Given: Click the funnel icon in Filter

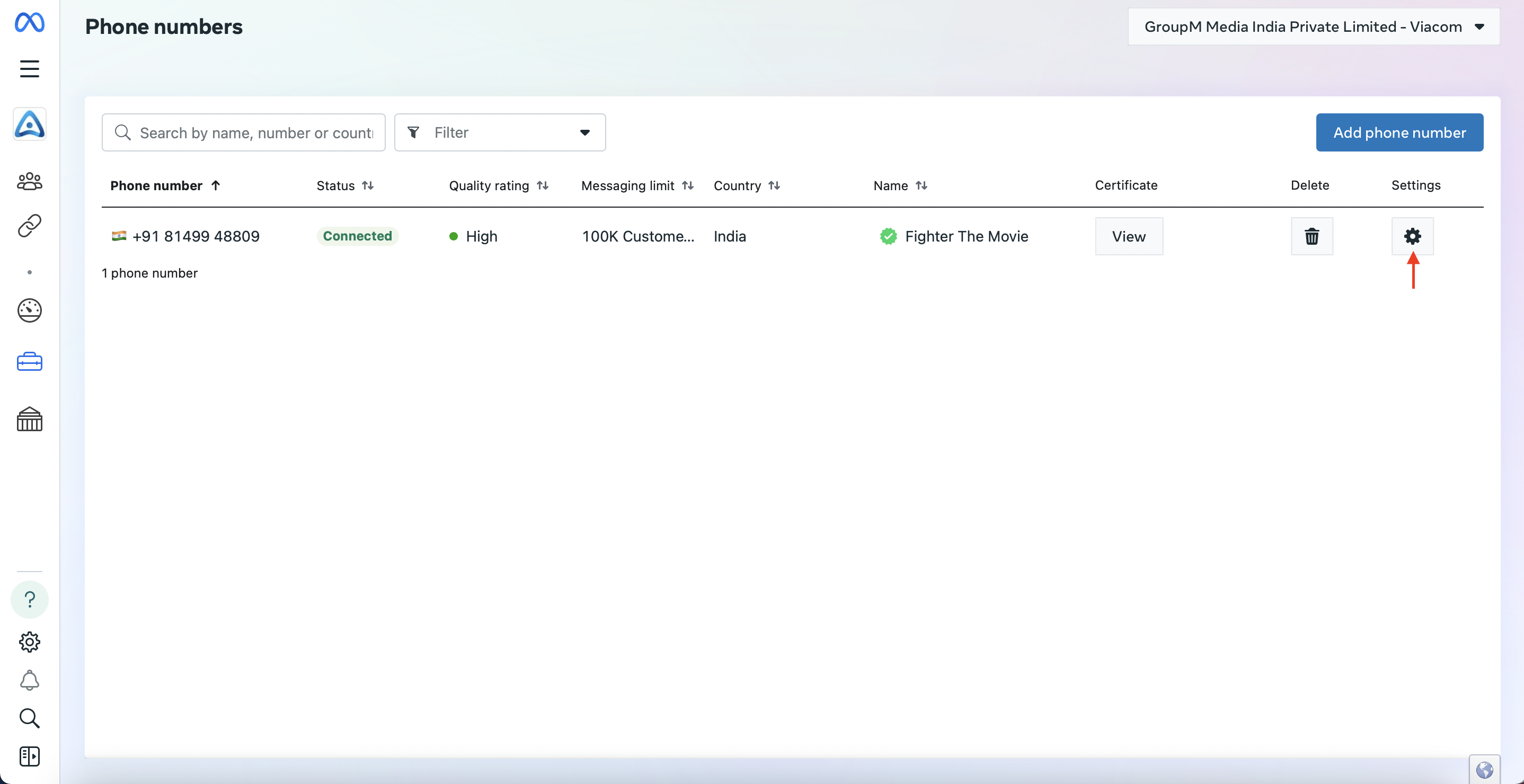Looking at the screenshot, I should point(413,132).
